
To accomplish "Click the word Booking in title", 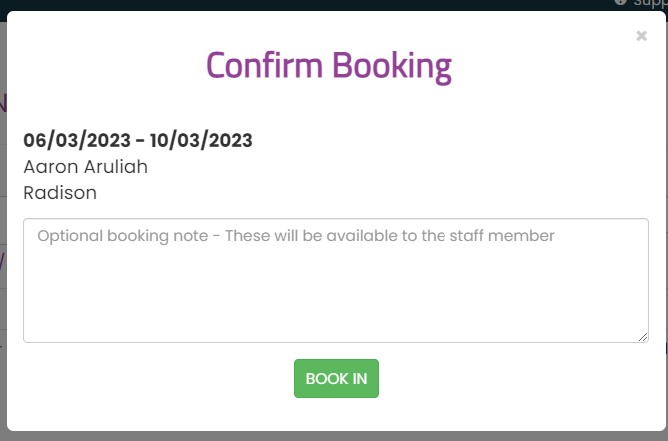I will tap(392, 66).
